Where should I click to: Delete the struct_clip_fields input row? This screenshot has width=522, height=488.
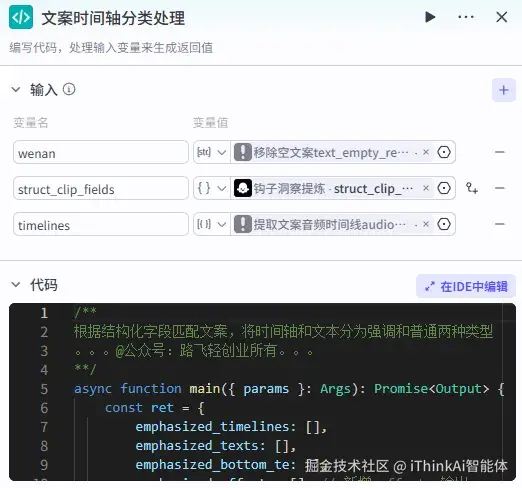pos(500,188)
